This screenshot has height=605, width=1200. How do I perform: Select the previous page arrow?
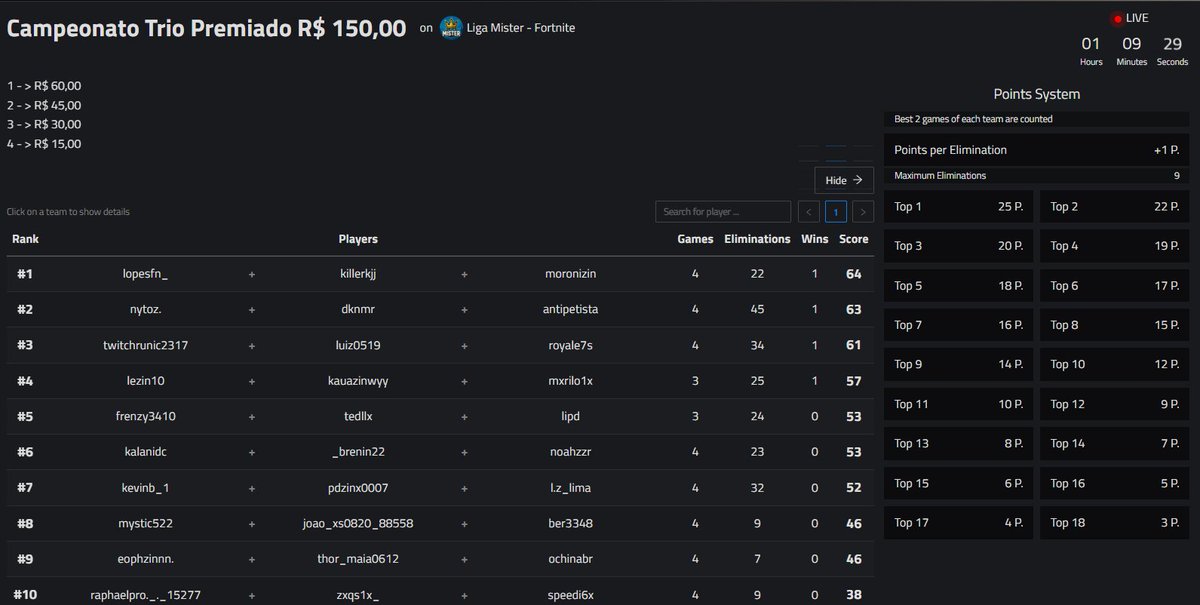(808, 212)
